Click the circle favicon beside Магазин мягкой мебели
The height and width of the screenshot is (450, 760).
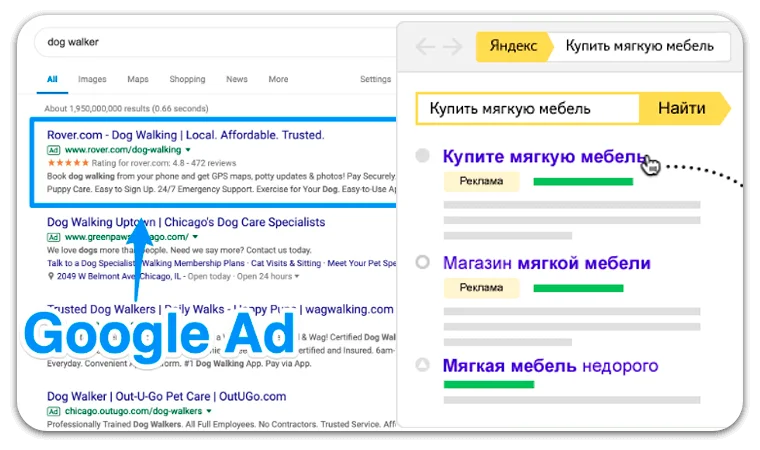pos(423,262)
